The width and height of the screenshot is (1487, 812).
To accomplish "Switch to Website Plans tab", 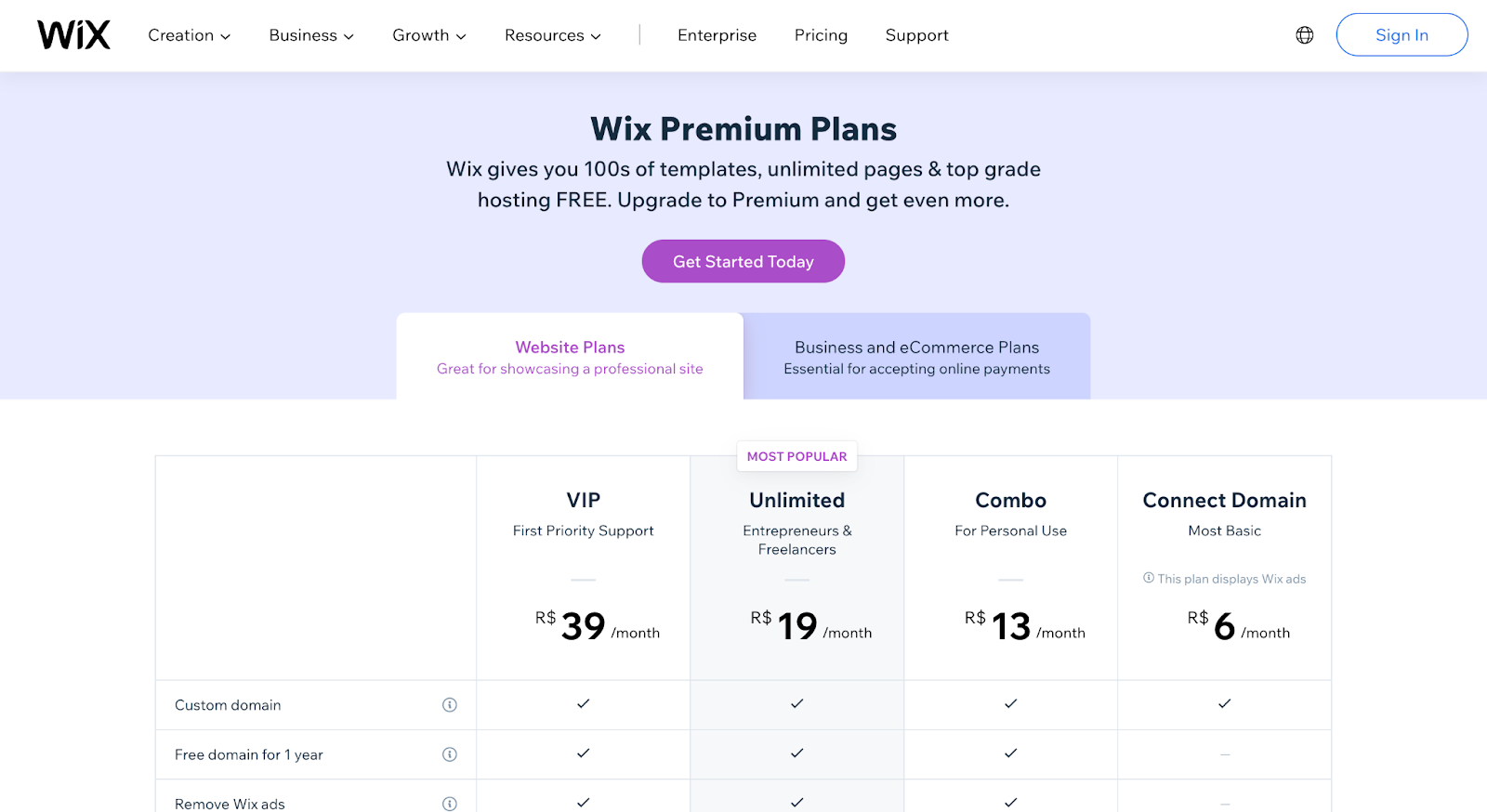I will pyautogui.click(x=570, y=357).
